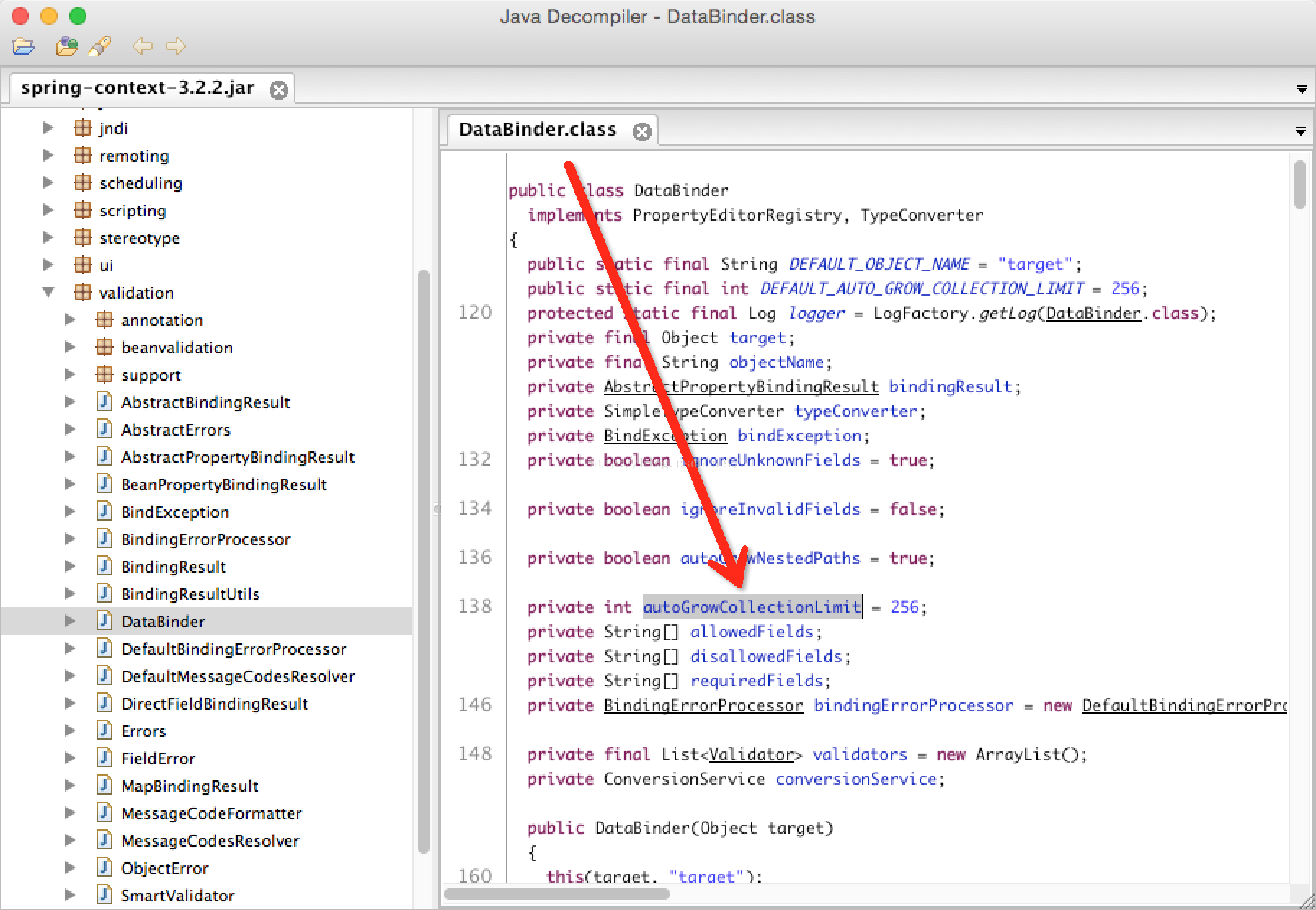Select BeanPropertyBindingResult in the tree
The image size is (1316, 910).
224,485
